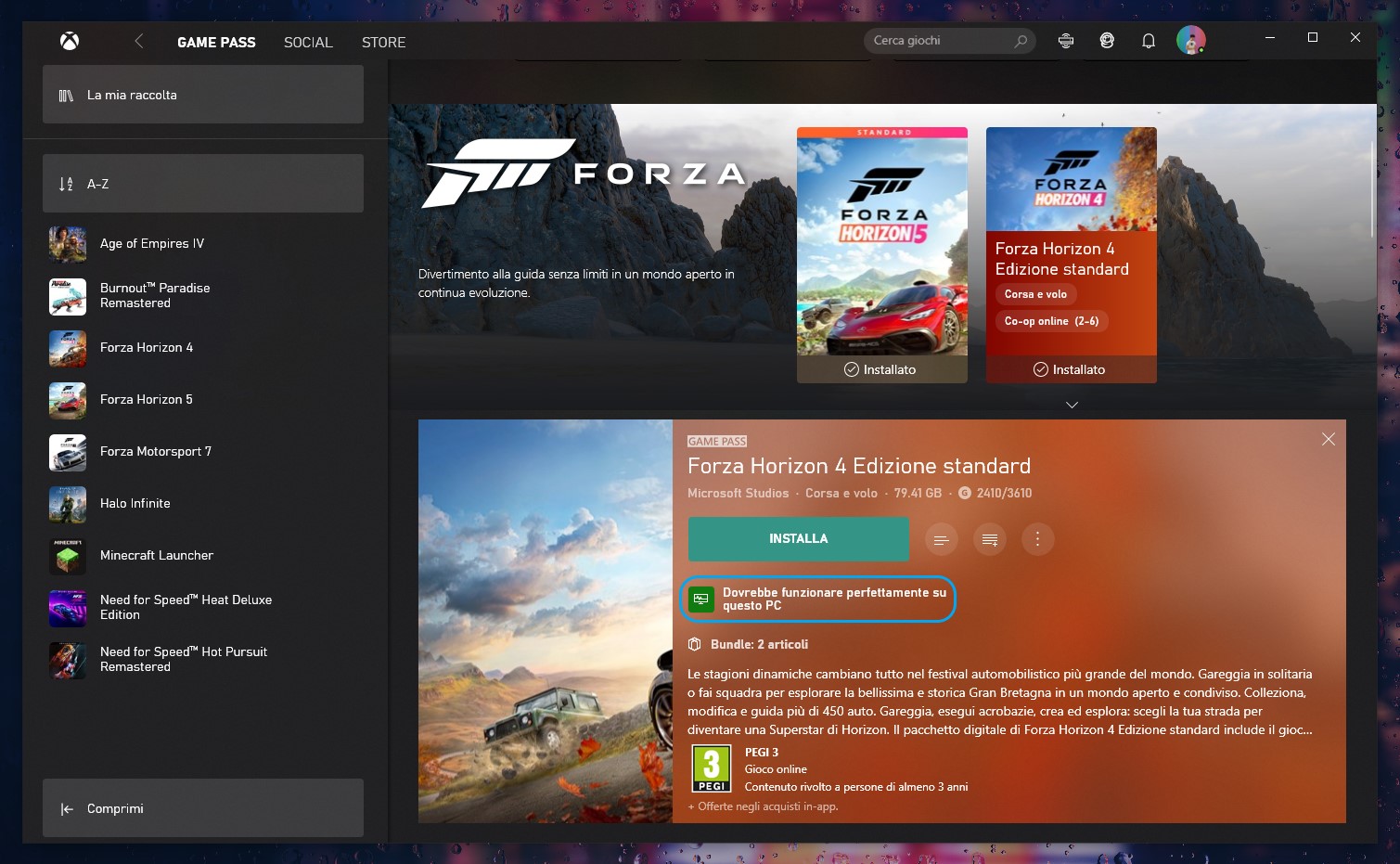Click the Minecraft Launcher cube icon
This screenshot has height=864, width=1400.
pyautogui.click(x=68, y=557)
